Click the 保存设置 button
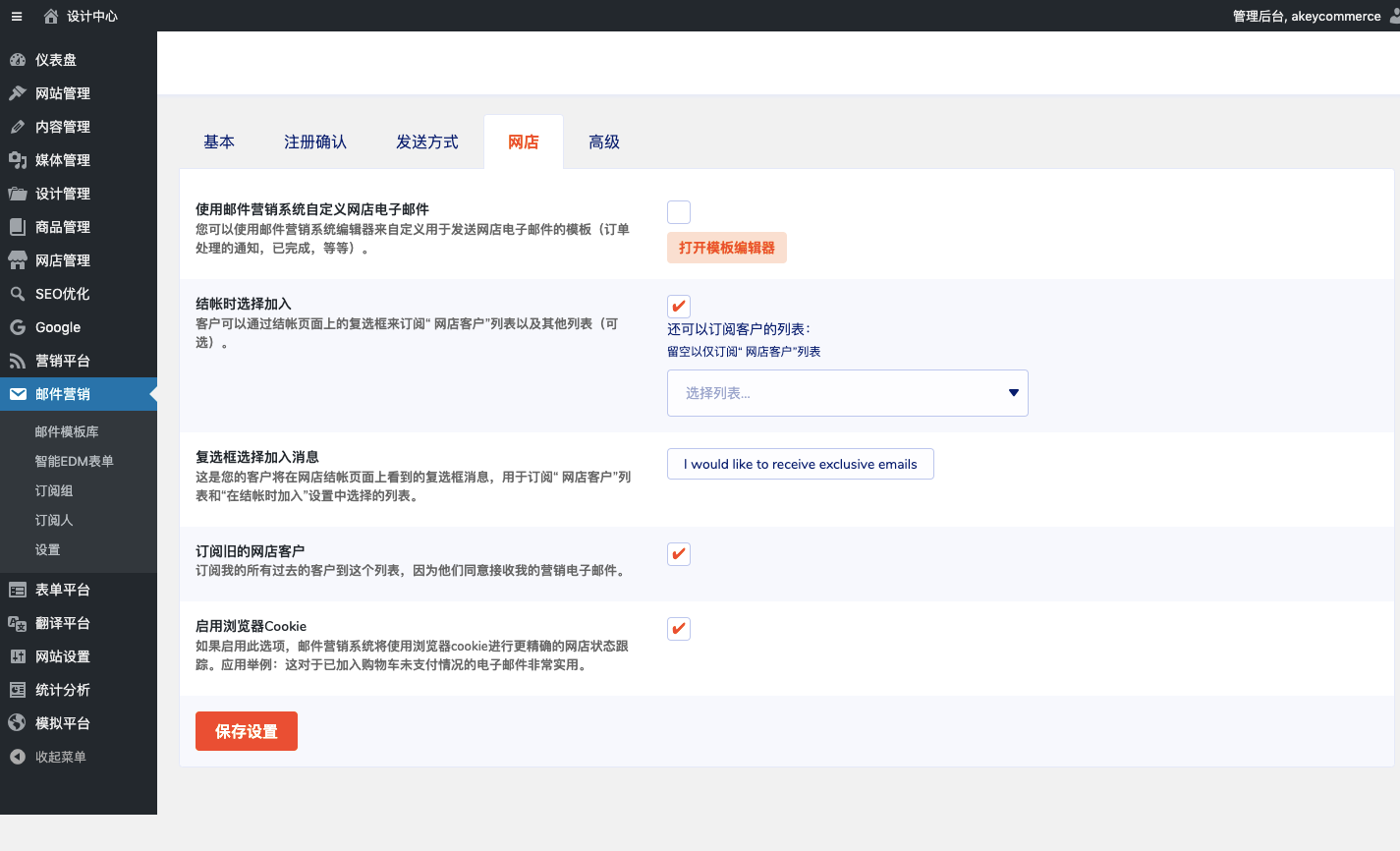Screen dimensions: 1400x851 (247, 731)
